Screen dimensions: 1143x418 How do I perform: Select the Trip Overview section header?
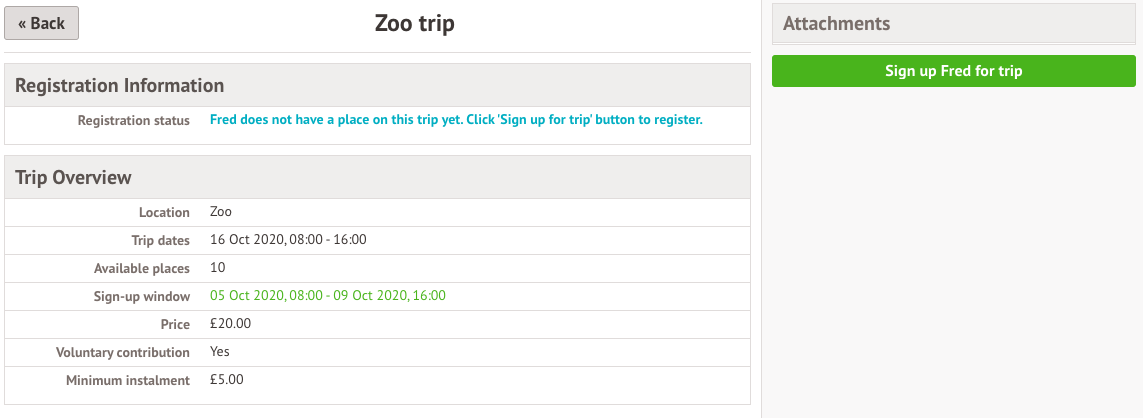[x=73, y=178]
